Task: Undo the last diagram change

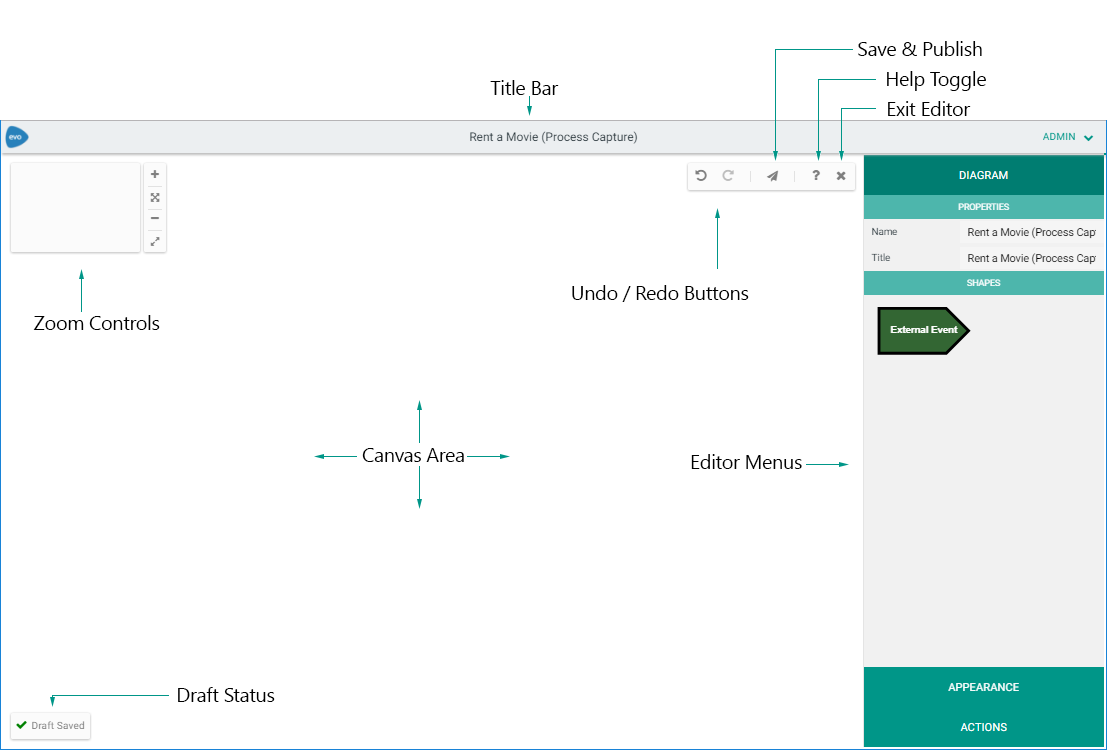Action: (x=701, y=176)
